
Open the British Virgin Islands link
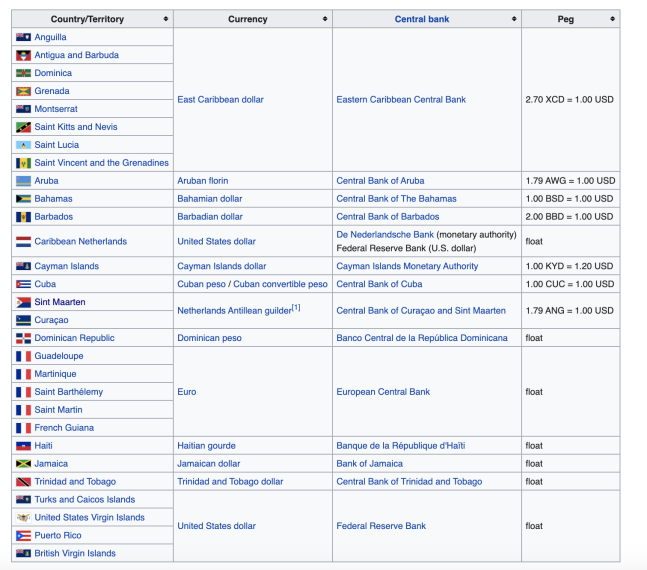[75, 553]
